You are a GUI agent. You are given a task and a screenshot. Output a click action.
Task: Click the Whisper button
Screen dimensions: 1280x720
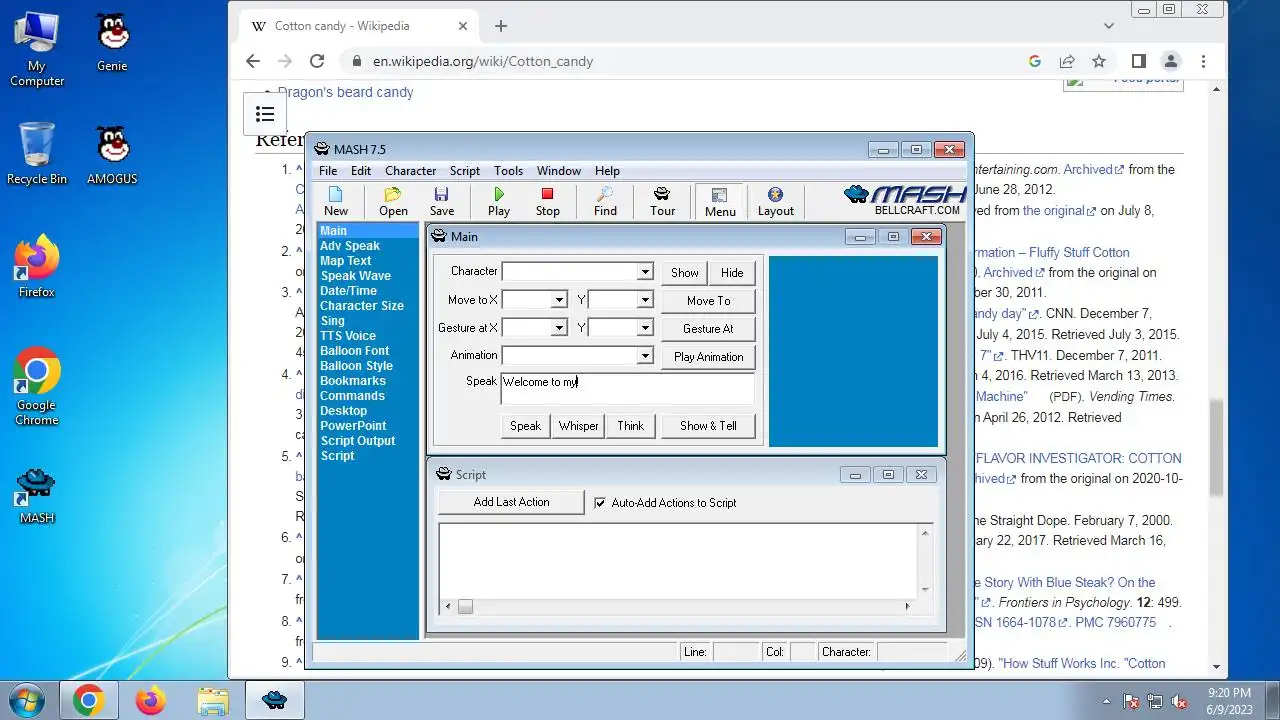[x=578, y=426]
